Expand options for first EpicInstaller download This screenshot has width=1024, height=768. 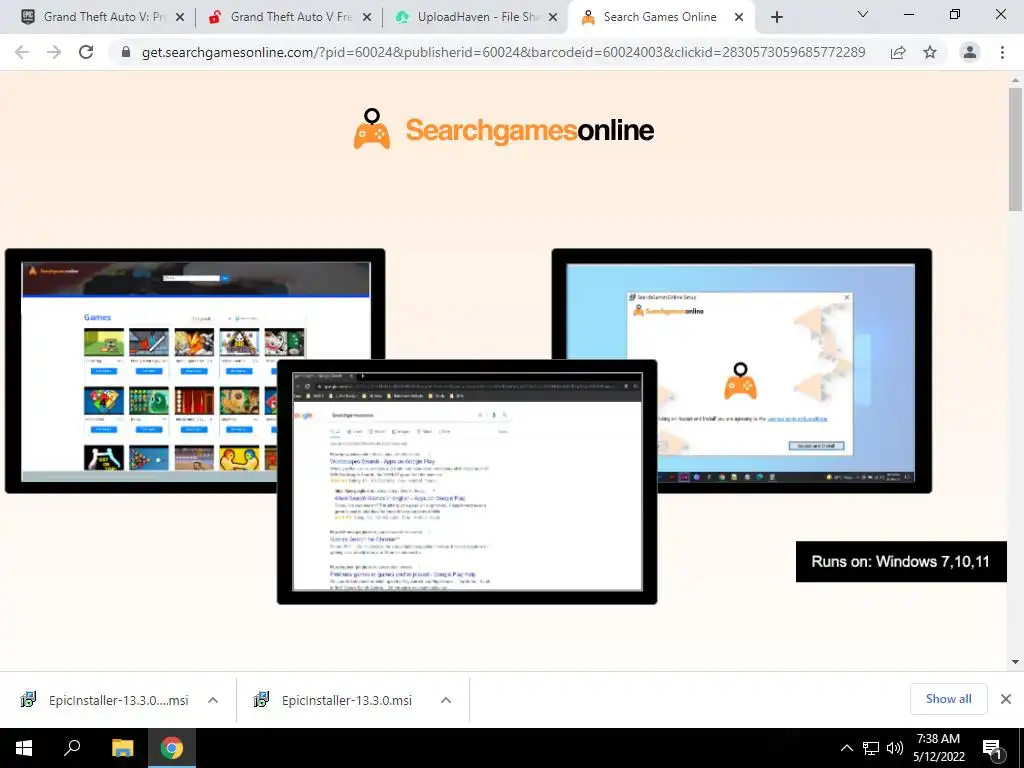coord(213,700)
